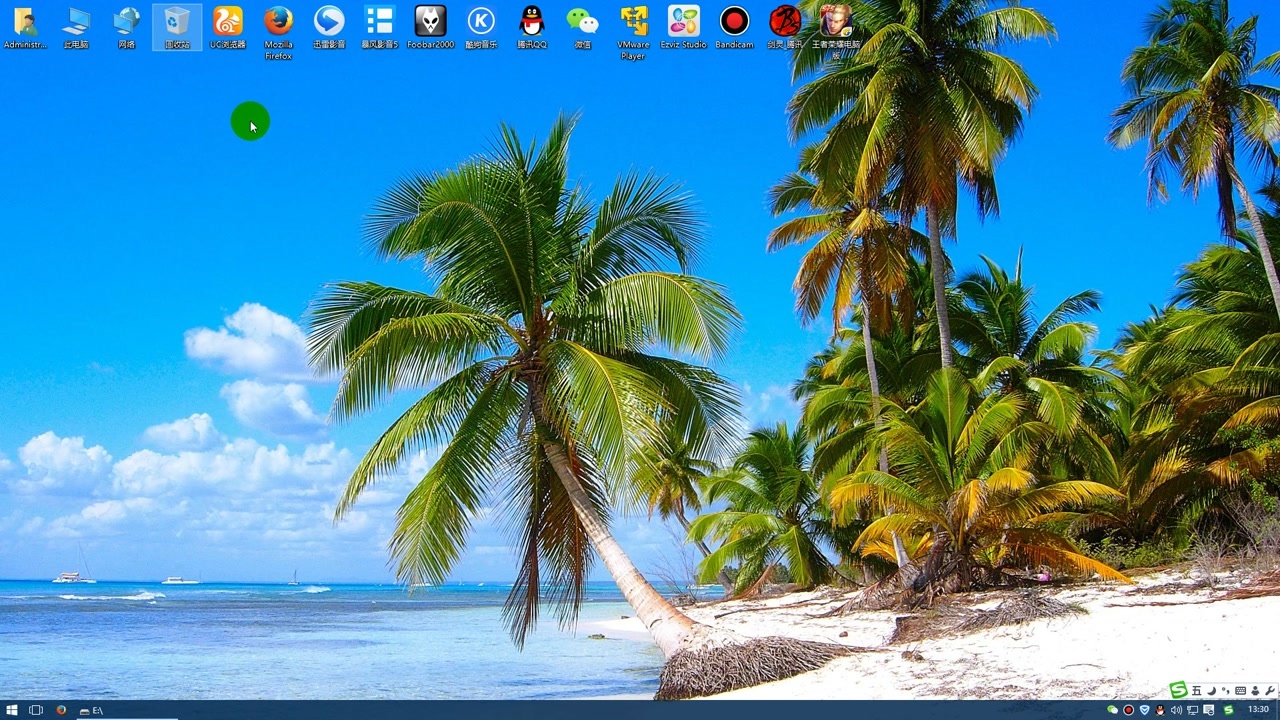Image resolution: width=1280 pixels, height=720 pixels.
Task: Toggle punctuation mode on the IME bar
Action: (1225, 691)
